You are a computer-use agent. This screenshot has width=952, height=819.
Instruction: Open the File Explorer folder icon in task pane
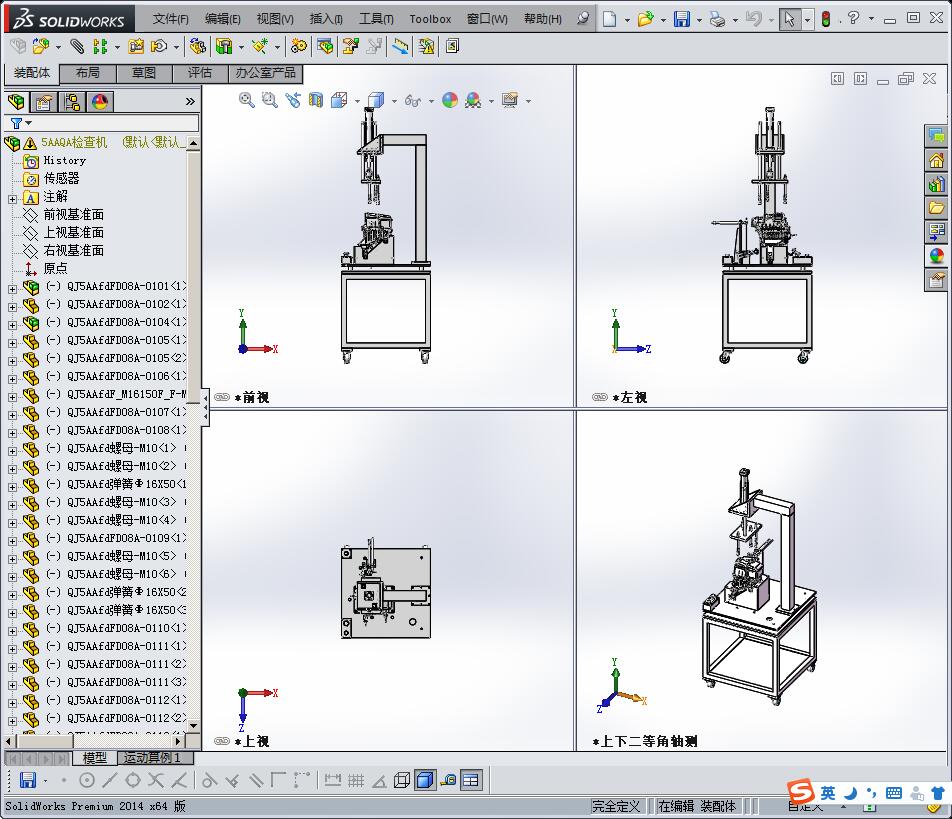[x=936, y=208]
